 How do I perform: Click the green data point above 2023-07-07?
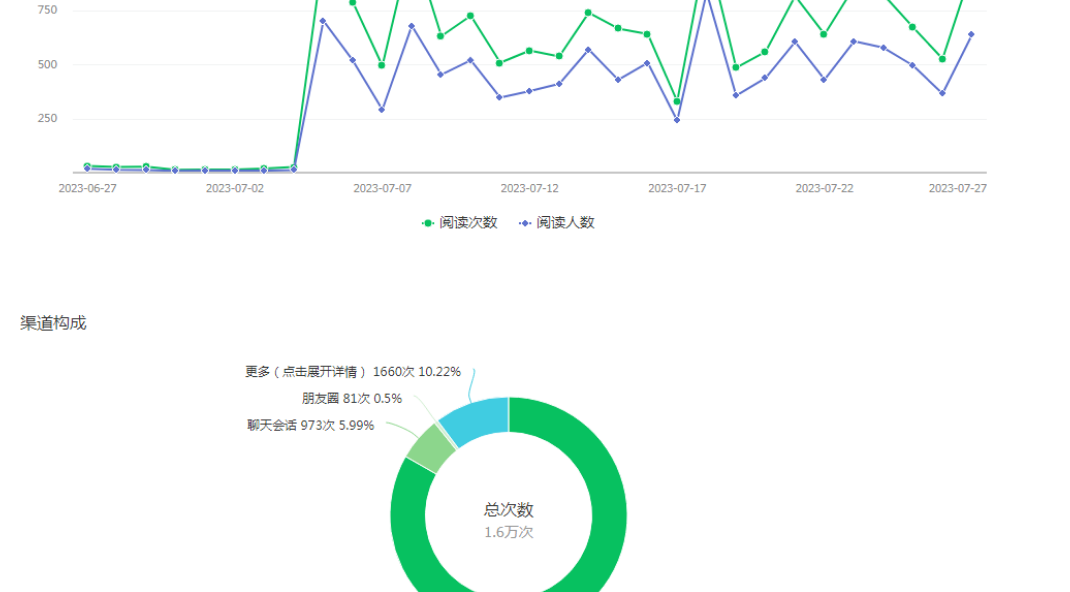(x=381, y=65)
